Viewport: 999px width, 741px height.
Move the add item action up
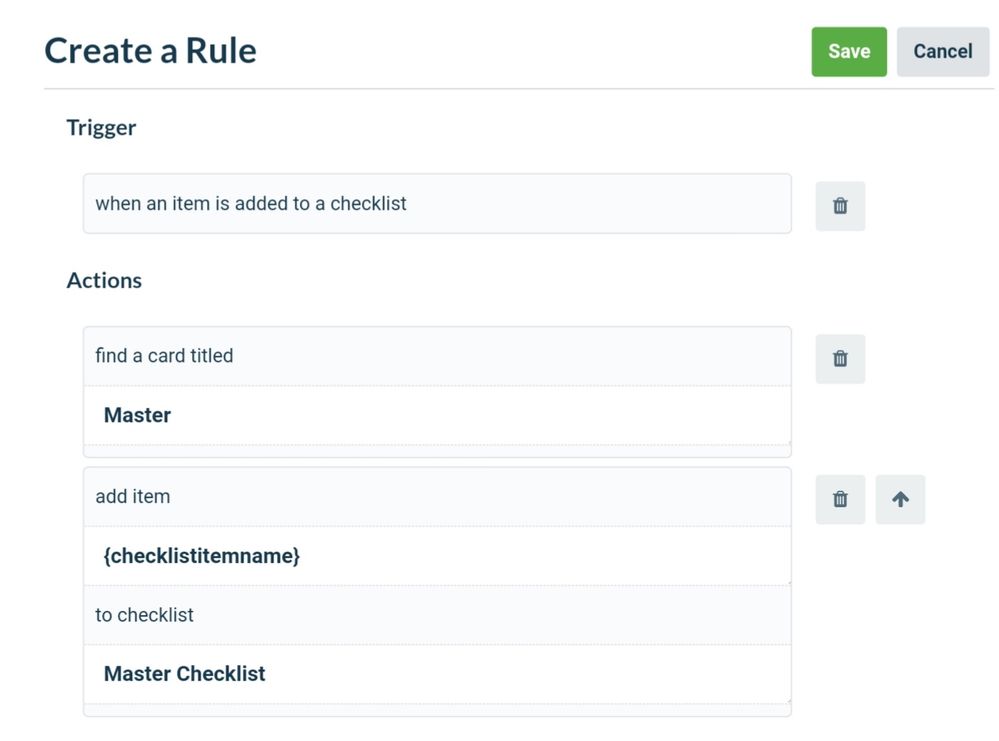click(900, 499)
